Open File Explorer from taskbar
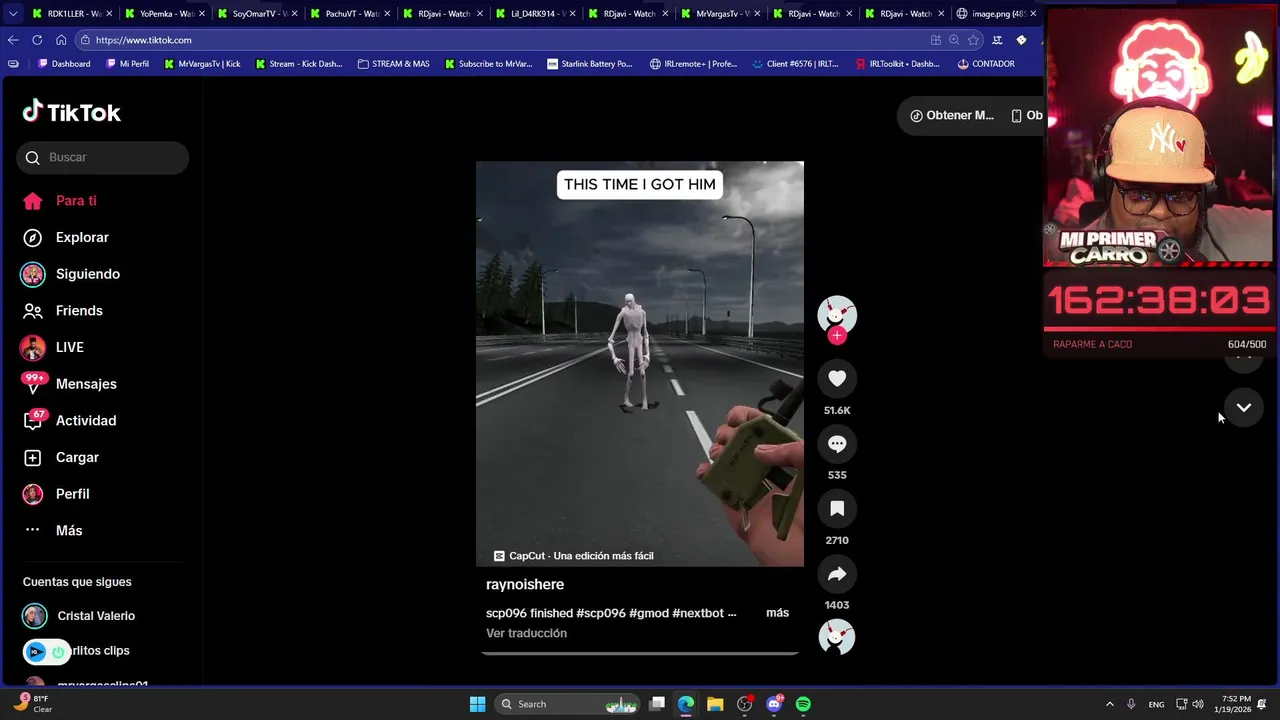 (x=715, y=704)
